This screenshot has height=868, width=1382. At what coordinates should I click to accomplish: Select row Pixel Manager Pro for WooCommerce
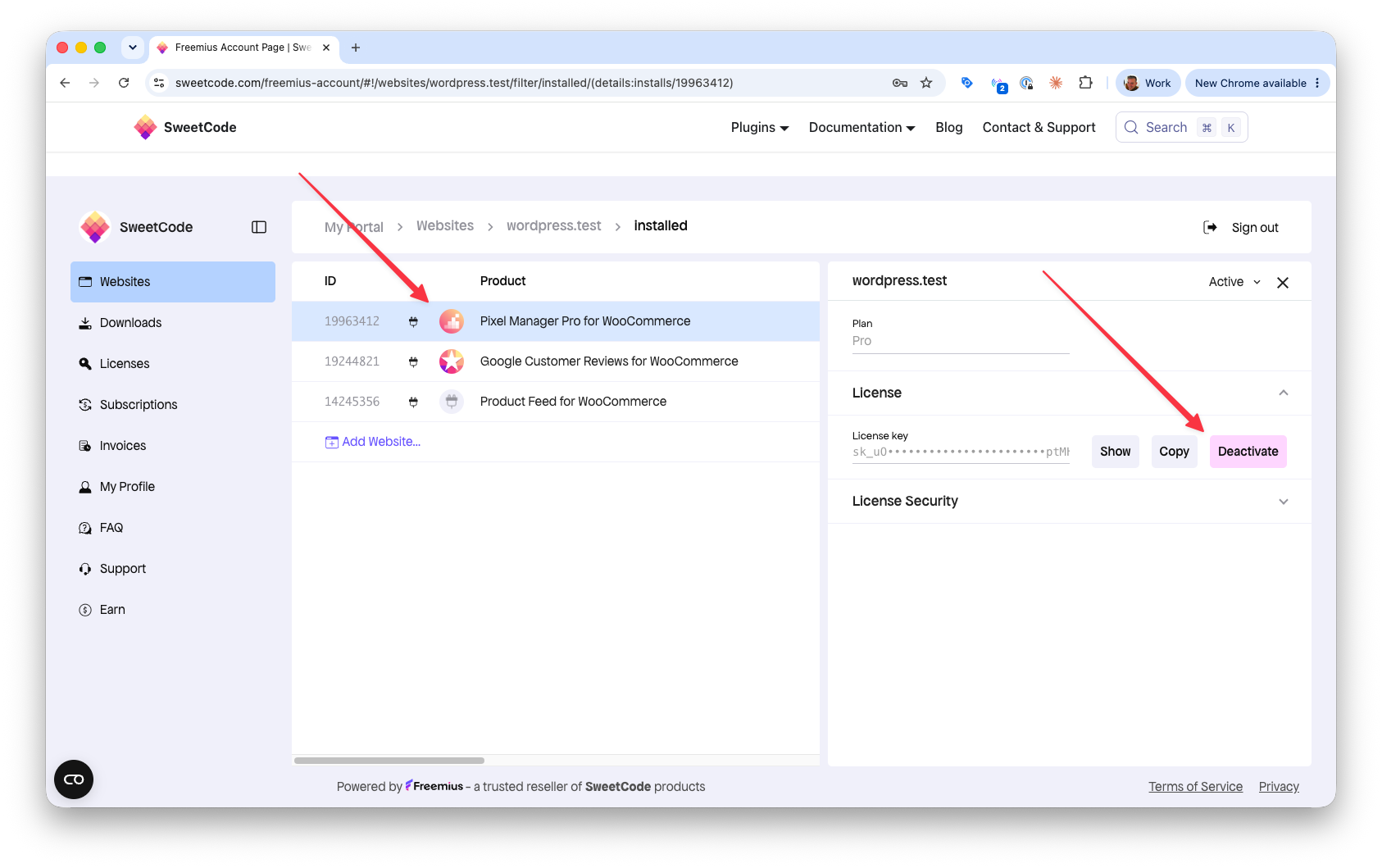tap(556, 321)
